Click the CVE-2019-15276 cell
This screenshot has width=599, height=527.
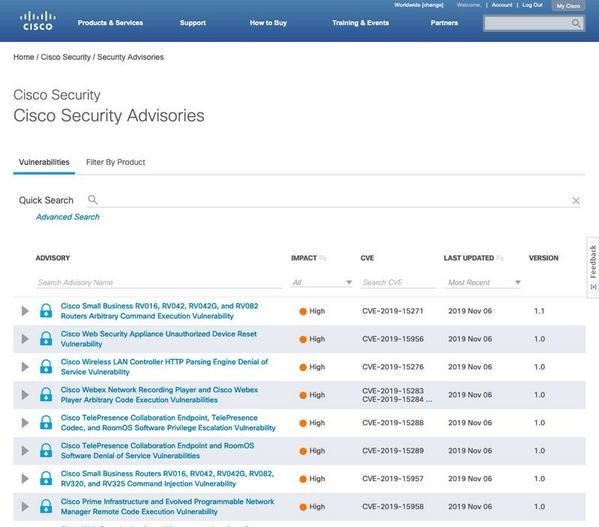[393, 367]
